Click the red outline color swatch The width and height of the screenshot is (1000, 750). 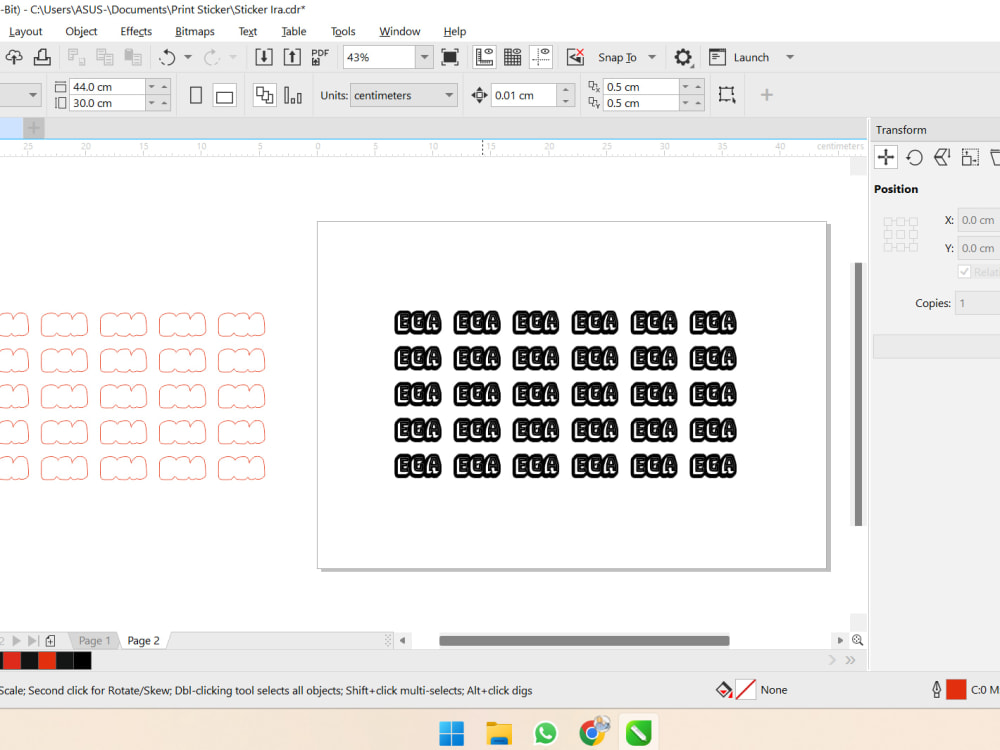(956, 689)
